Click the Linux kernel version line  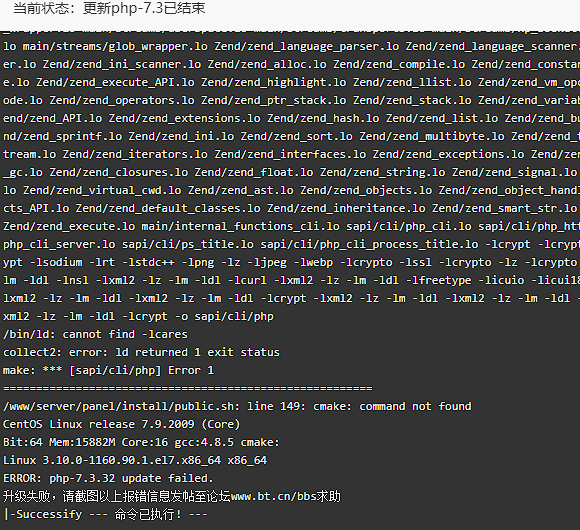(x=135, y=460)
